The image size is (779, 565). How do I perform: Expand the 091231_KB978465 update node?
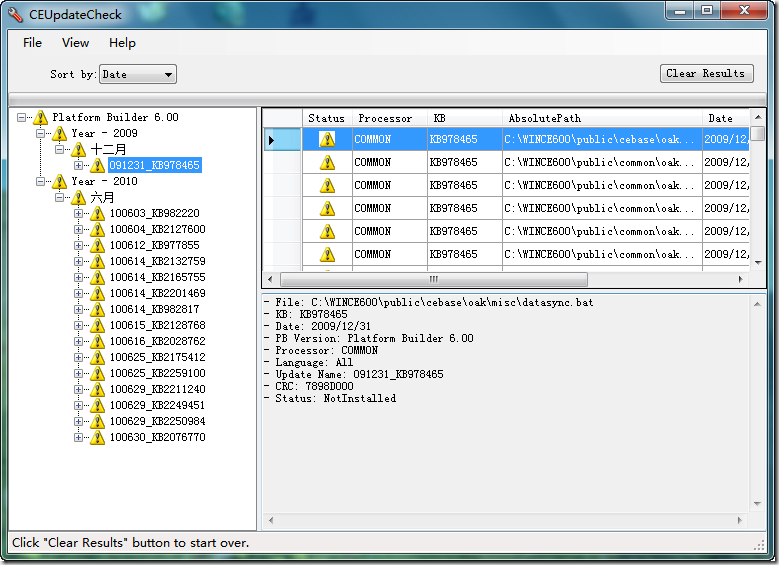click(78, 165)
